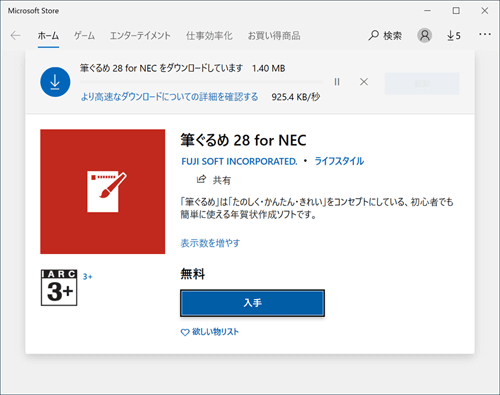Viewport: 500px width, 395px height.
Task: Open the ホーム tab
Action: coord(48,36)
